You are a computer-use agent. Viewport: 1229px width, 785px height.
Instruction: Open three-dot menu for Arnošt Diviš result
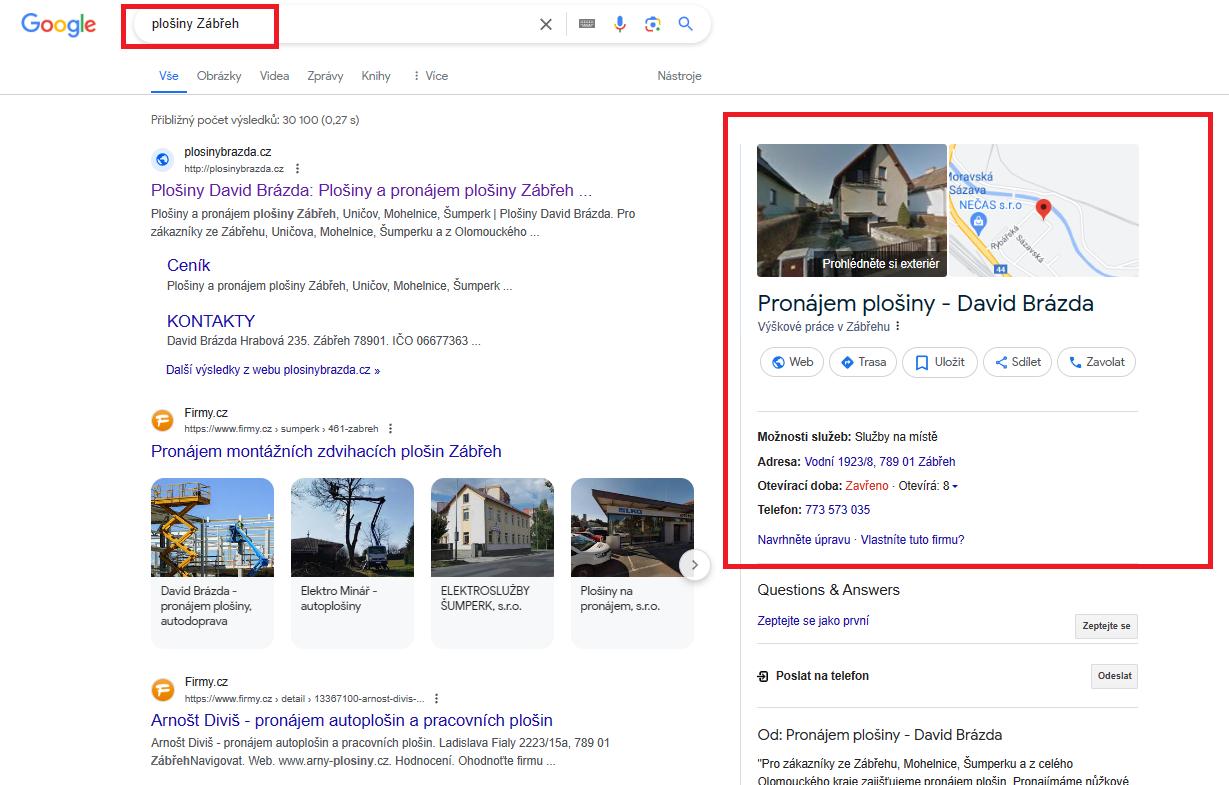click(436, 699)
